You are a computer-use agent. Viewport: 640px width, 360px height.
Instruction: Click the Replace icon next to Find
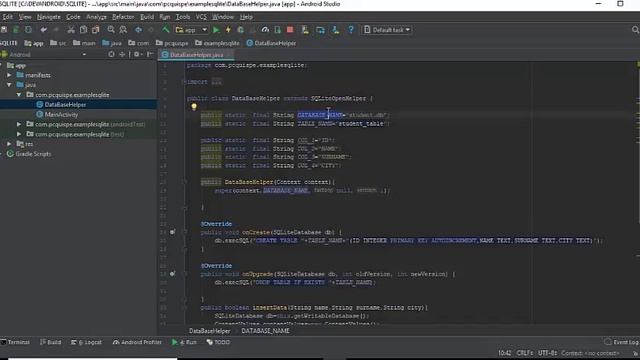point(123,30)
